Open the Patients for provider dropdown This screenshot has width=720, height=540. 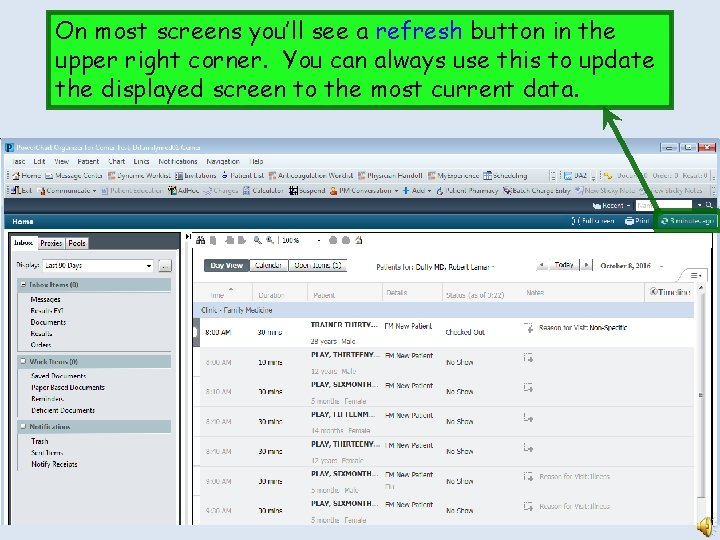pos(493,267)
